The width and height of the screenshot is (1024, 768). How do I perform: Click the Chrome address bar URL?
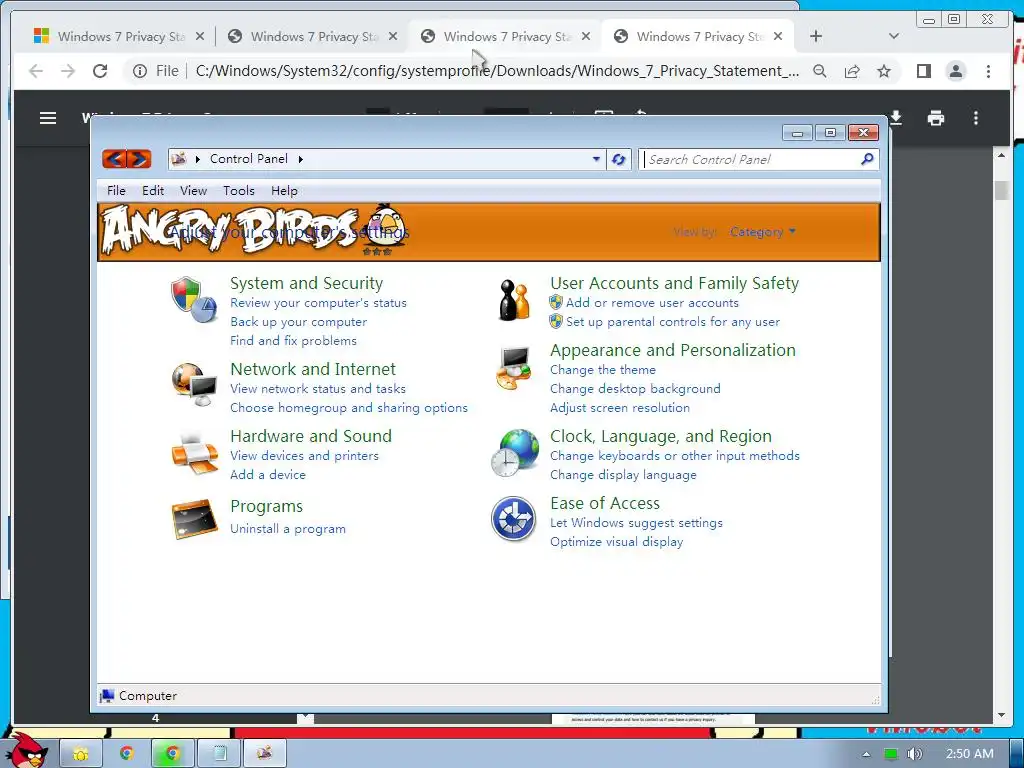pyautogui.click(x=497, y=71)
